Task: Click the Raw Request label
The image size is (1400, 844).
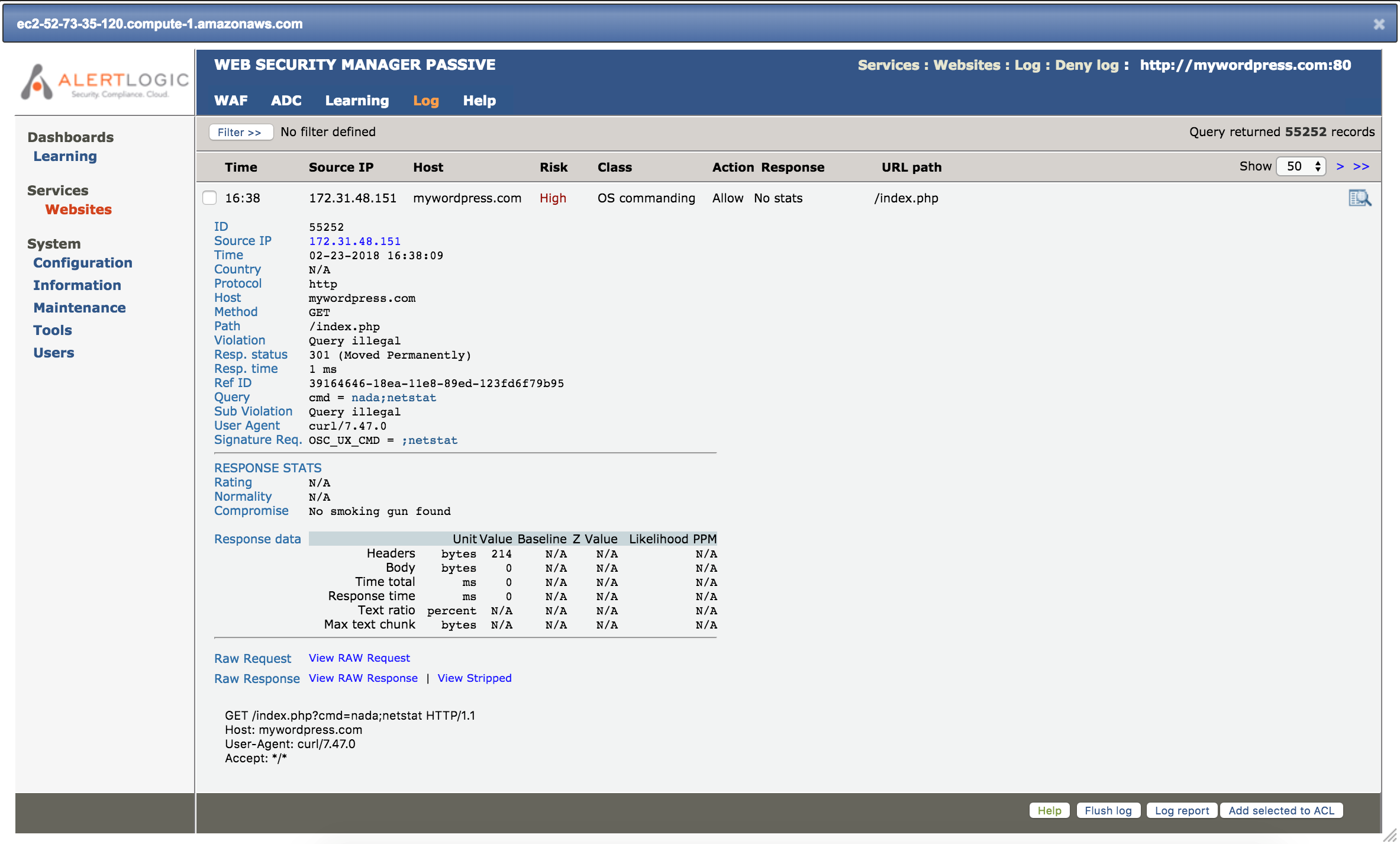Action: (x=253, y=659)
